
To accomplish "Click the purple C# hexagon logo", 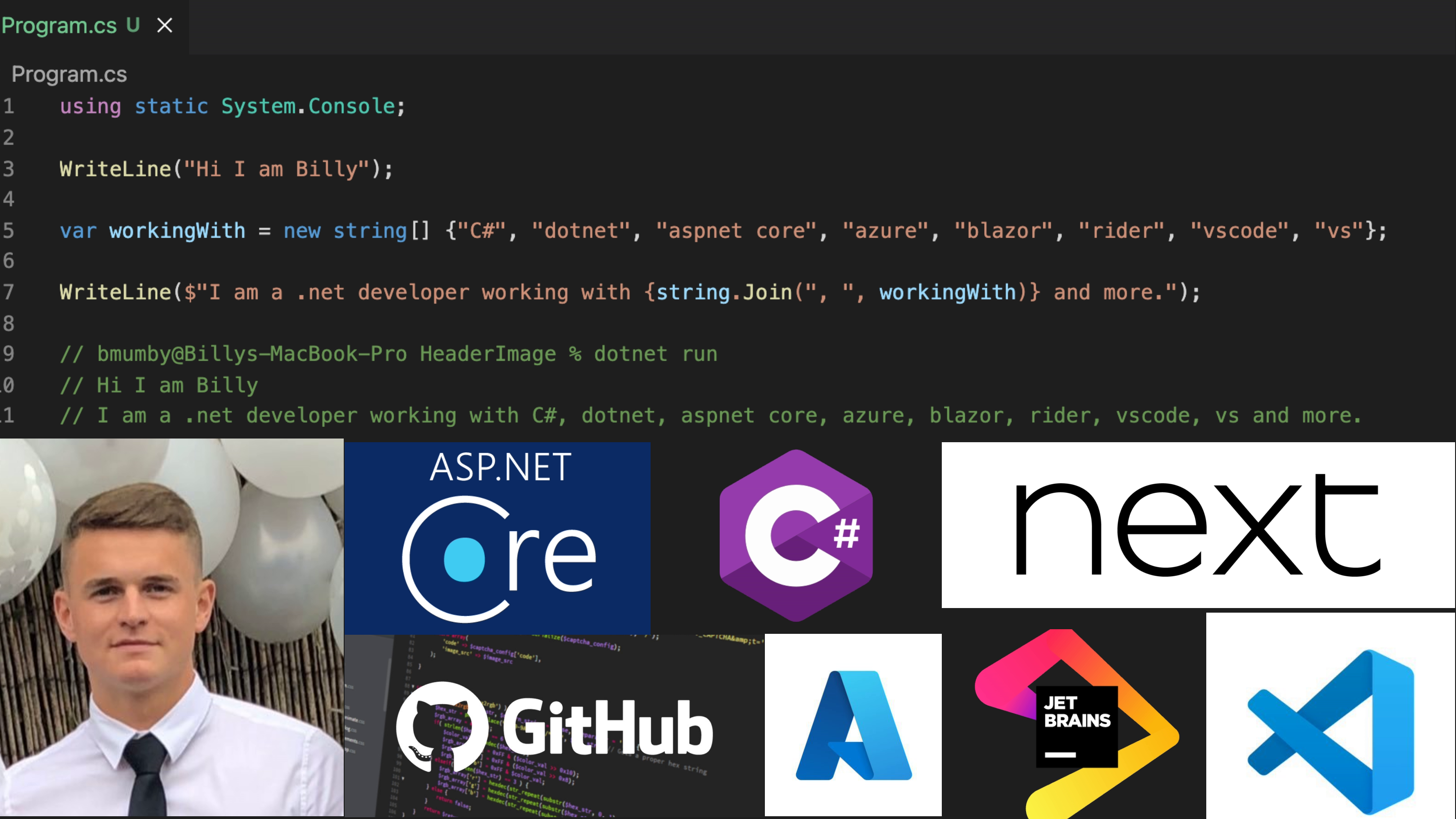I will (796, 535).
